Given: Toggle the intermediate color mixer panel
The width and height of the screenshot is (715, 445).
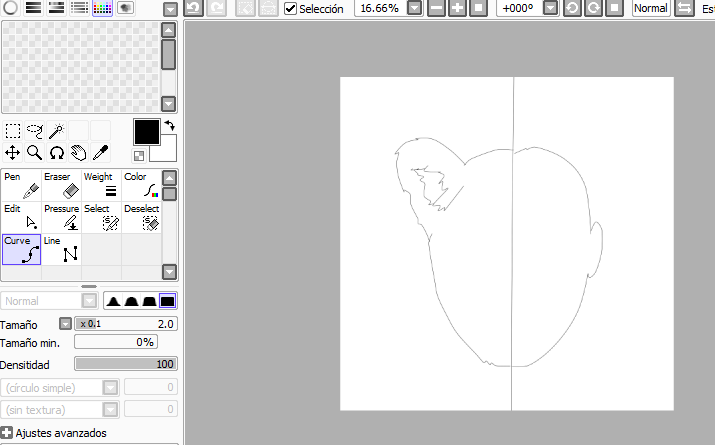Looking at the screenshot, I should point(79,7).
